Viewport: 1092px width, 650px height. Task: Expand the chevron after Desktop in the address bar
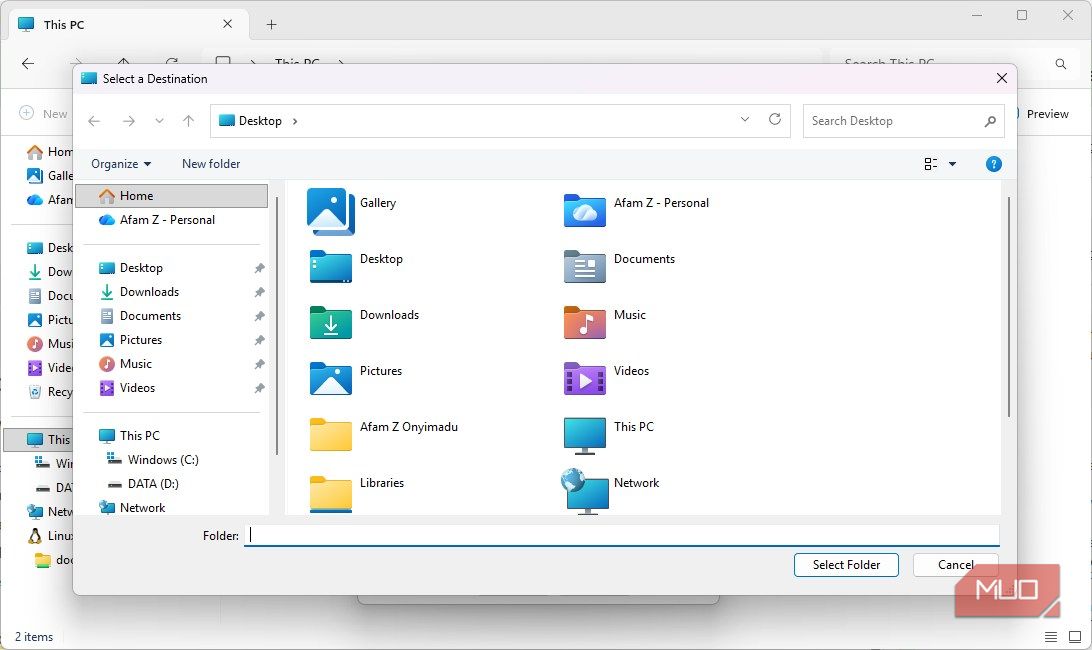pos(295,121)
